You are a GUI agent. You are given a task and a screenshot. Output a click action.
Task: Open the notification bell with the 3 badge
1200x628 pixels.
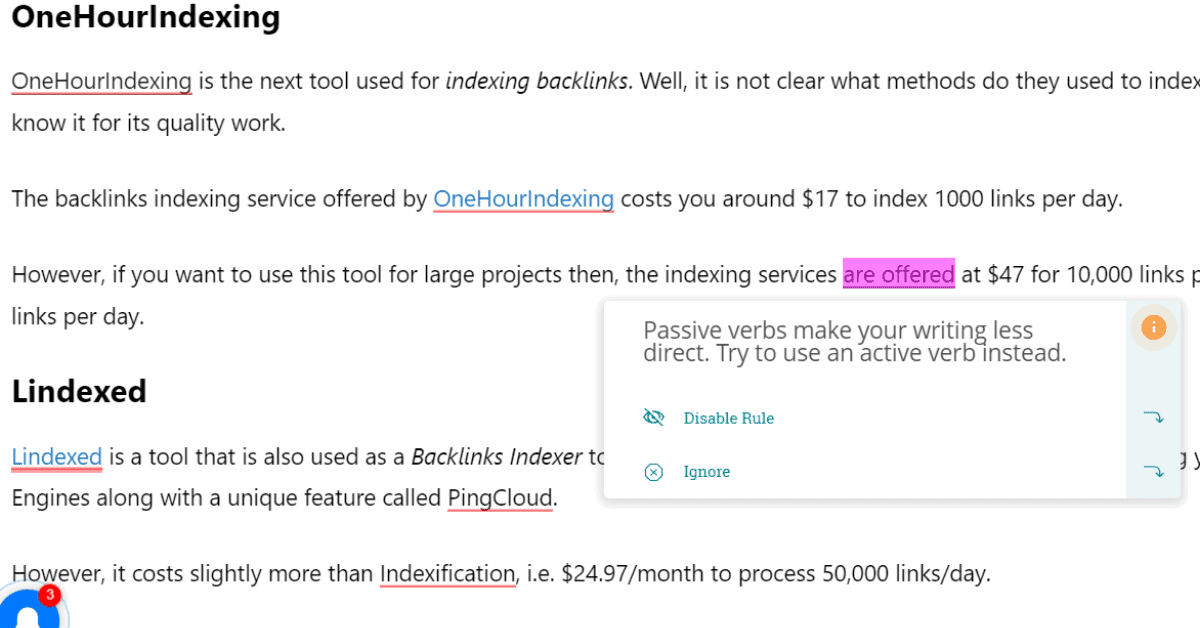click(x=28, y=610)
